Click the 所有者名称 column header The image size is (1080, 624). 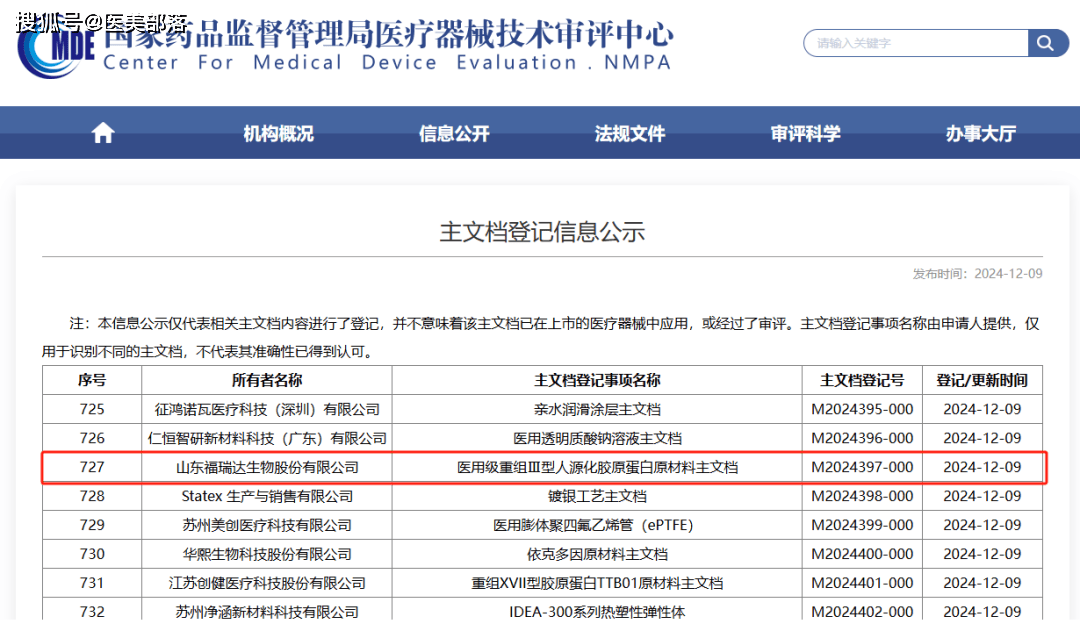click(x=267, y=380)
